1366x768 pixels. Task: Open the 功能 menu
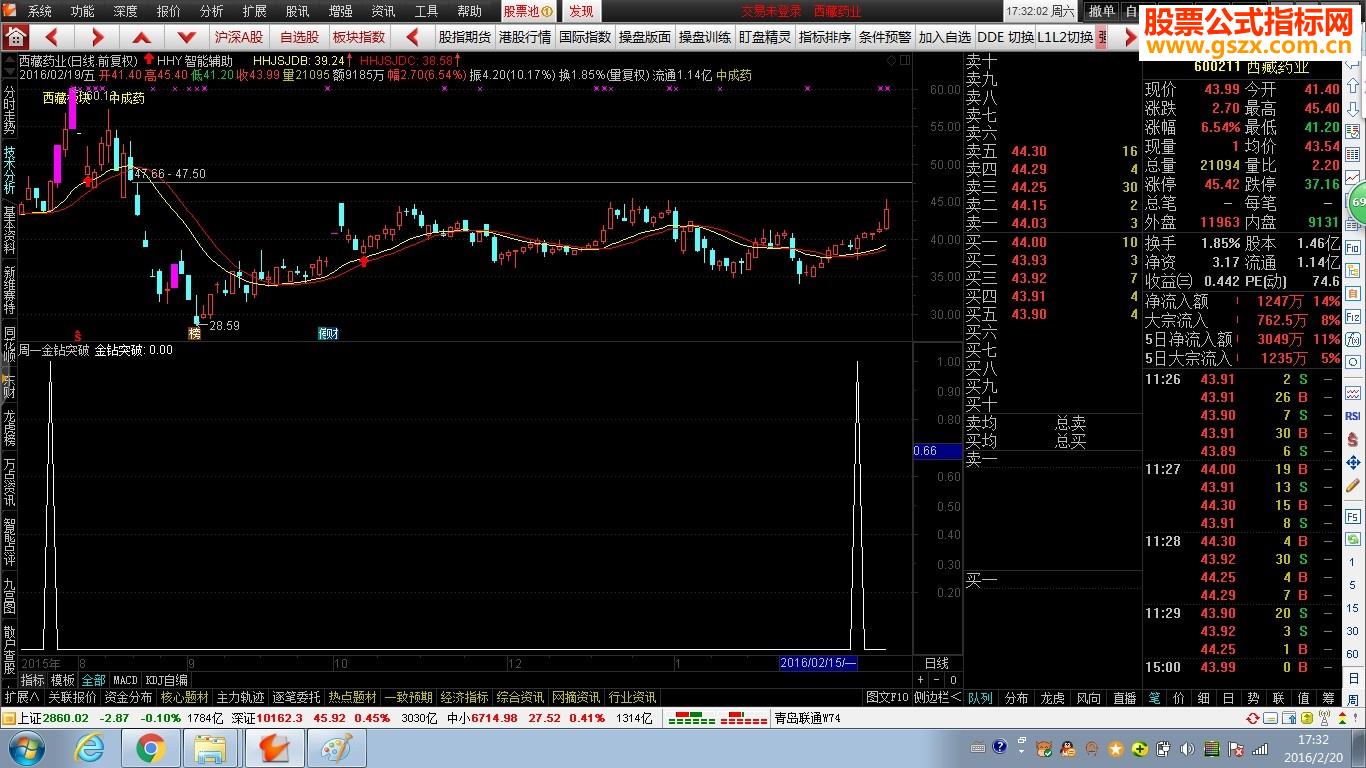point(83,11)
